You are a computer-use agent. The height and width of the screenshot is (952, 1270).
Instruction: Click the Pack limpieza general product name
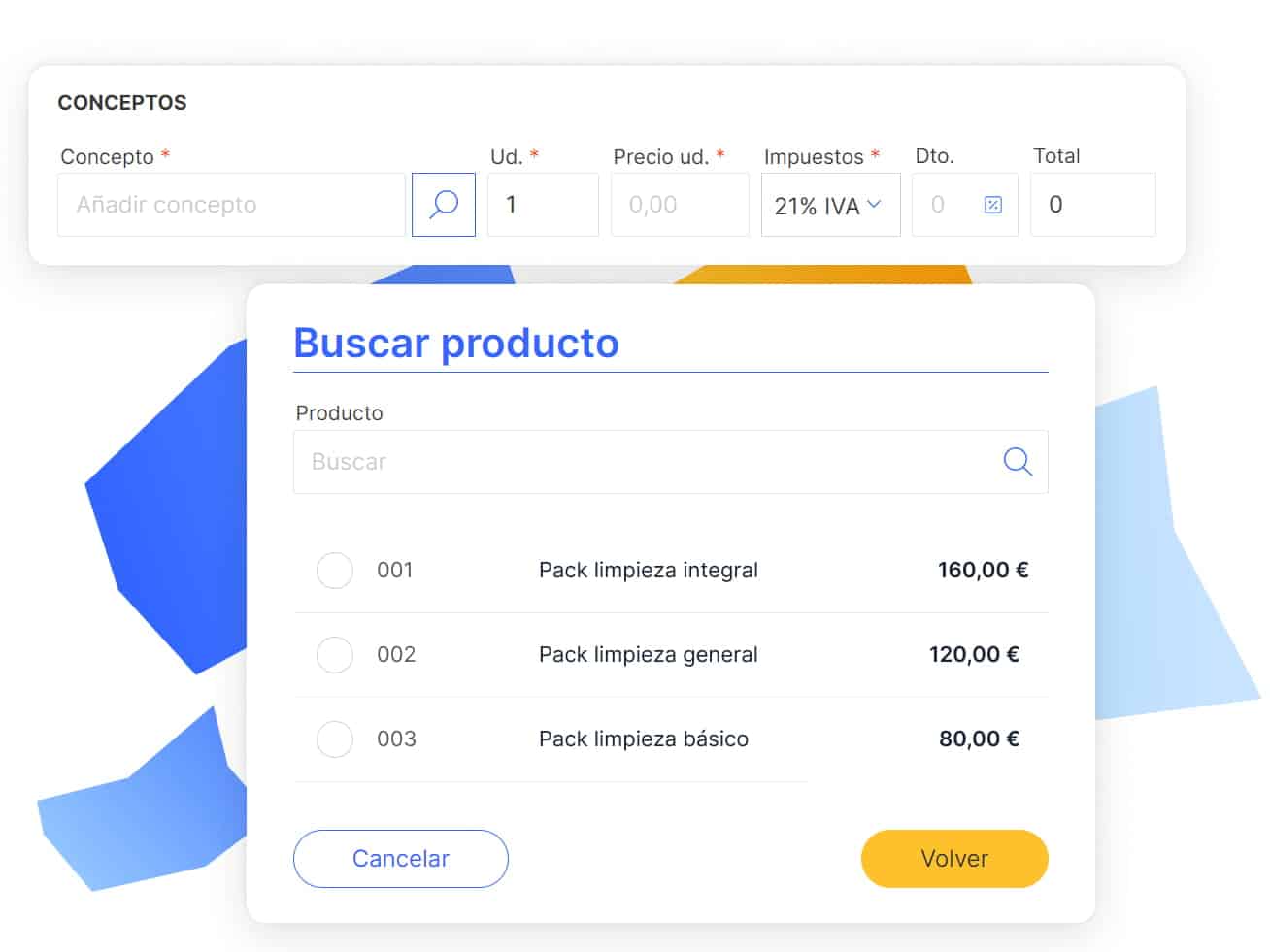pos(648,655)
